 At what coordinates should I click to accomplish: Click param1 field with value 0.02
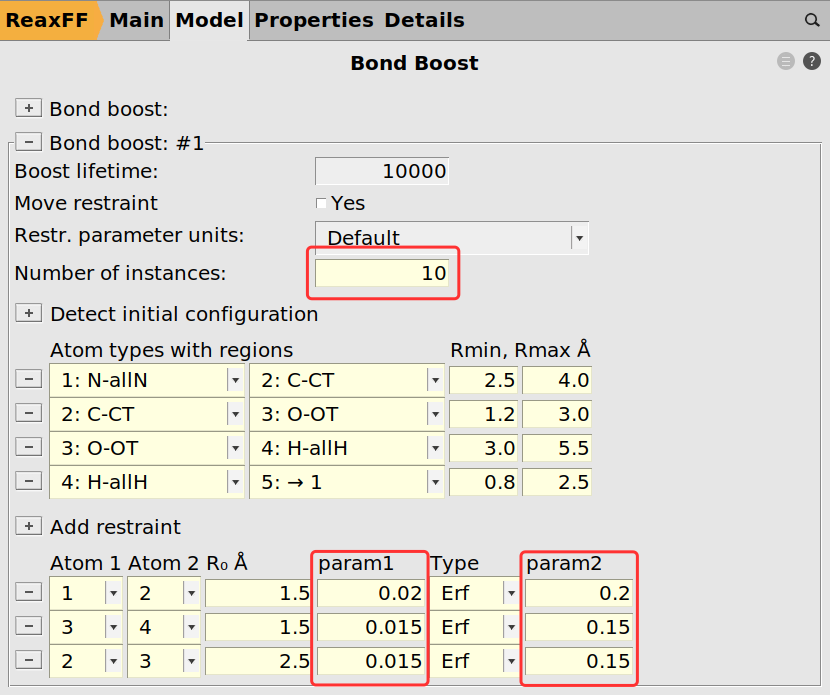[x=371, y=593]
